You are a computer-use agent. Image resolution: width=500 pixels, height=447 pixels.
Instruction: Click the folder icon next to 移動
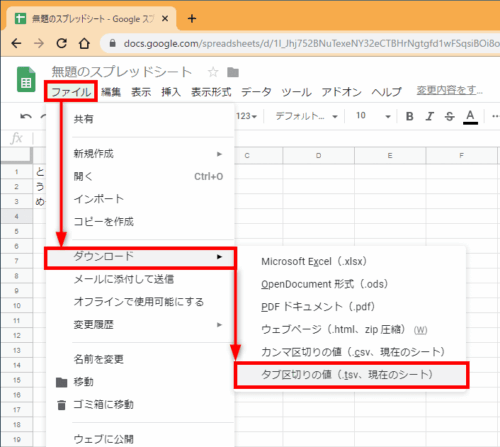click(x=61, y=382)
